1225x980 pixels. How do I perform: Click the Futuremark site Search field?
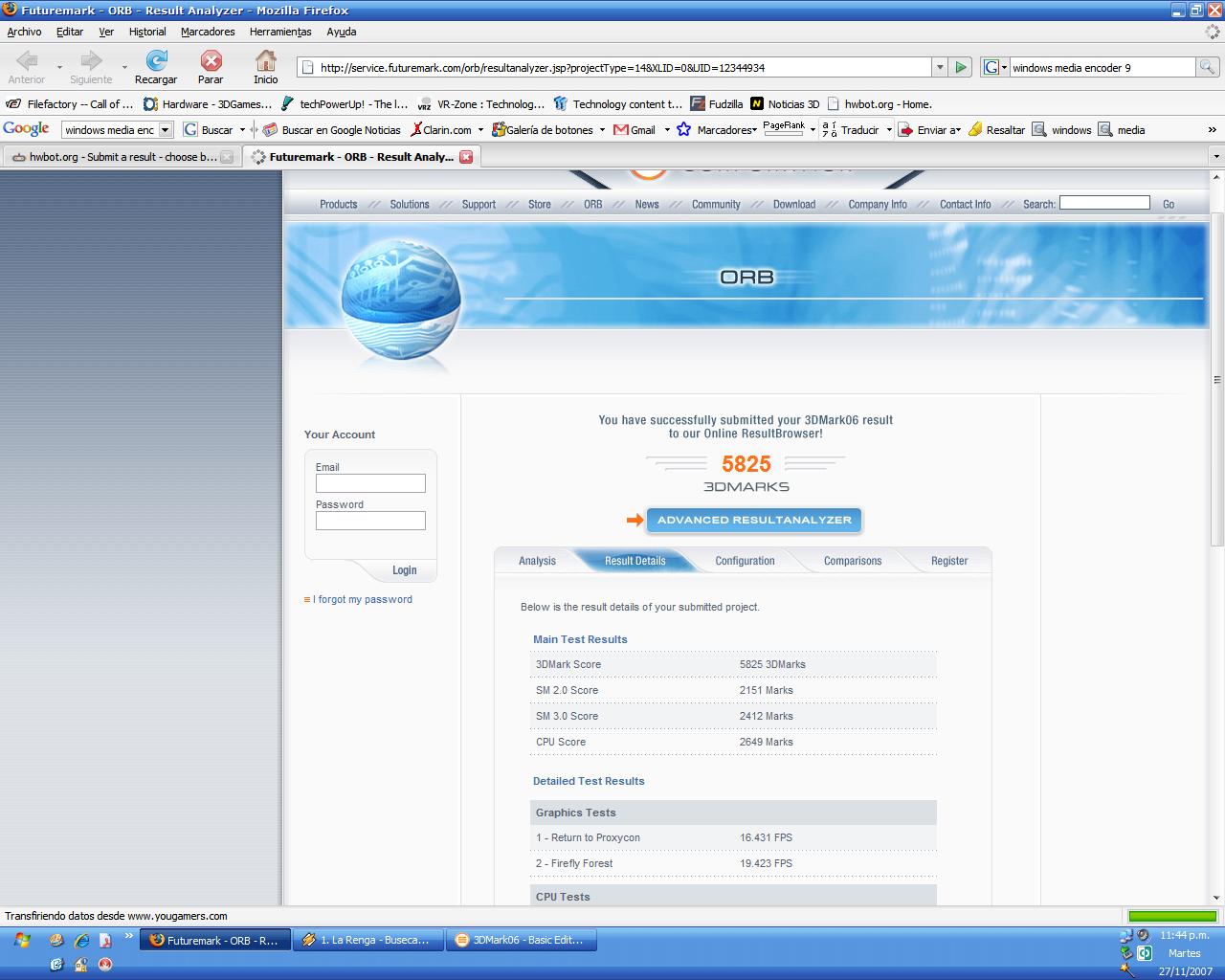click(1104, 203)
